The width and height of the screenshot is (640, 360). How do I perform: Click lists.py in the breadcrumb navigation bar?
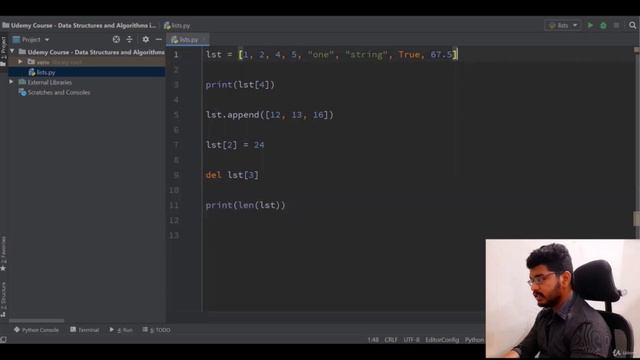[x=177, y=25]
